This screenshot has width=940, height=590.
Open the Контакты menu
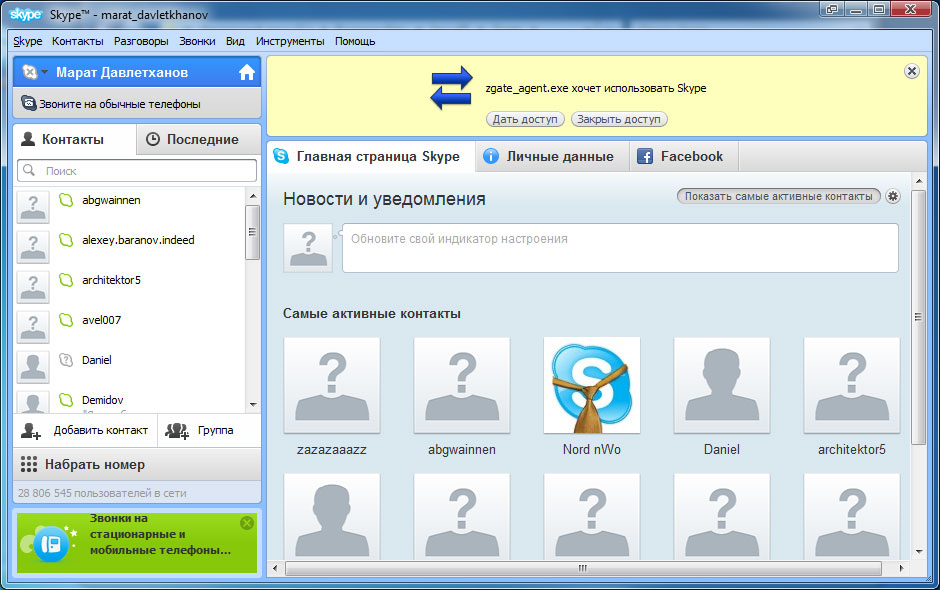click(x=77, y=41)
